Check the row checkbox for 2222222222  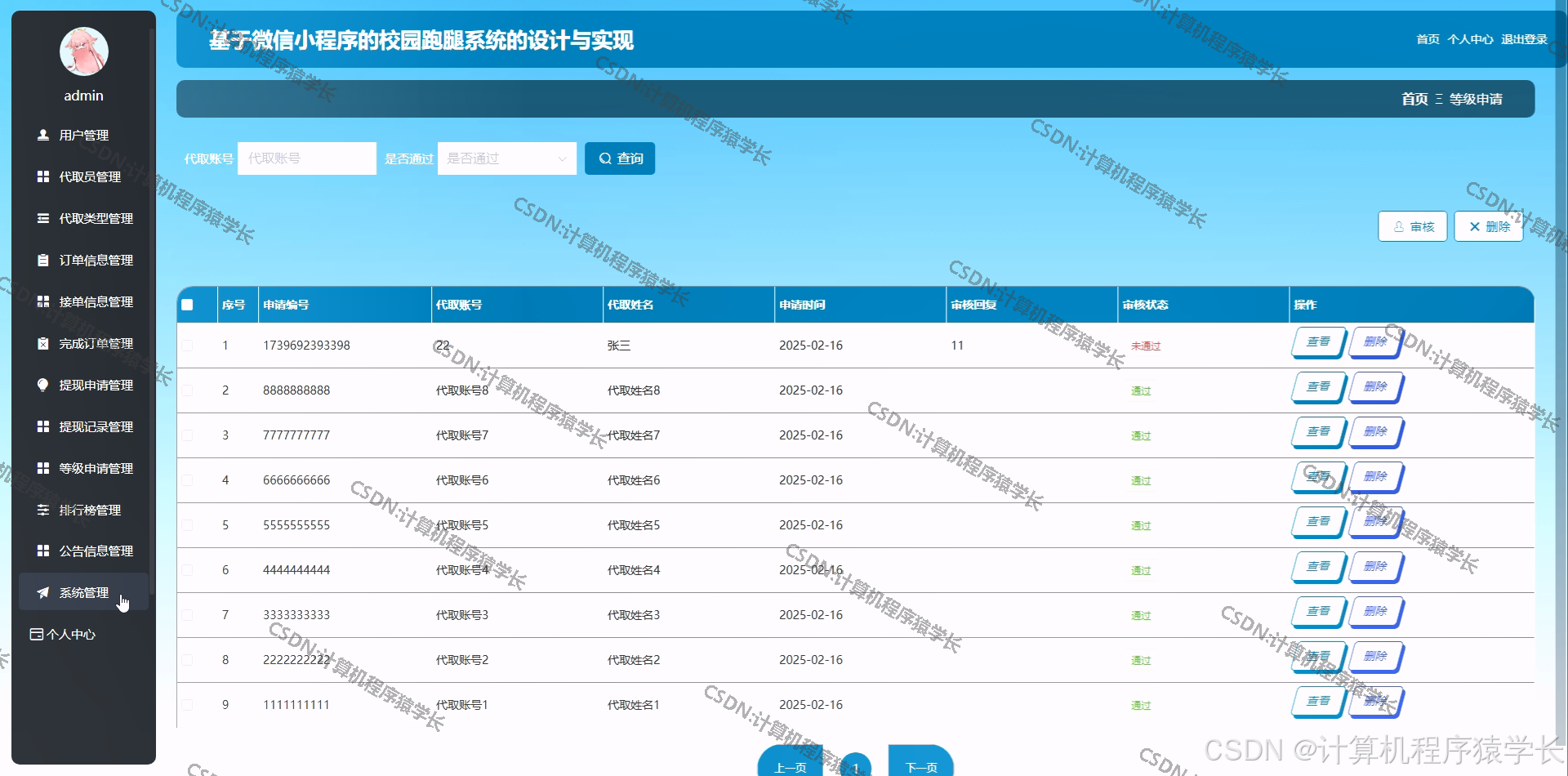(187, 660)
